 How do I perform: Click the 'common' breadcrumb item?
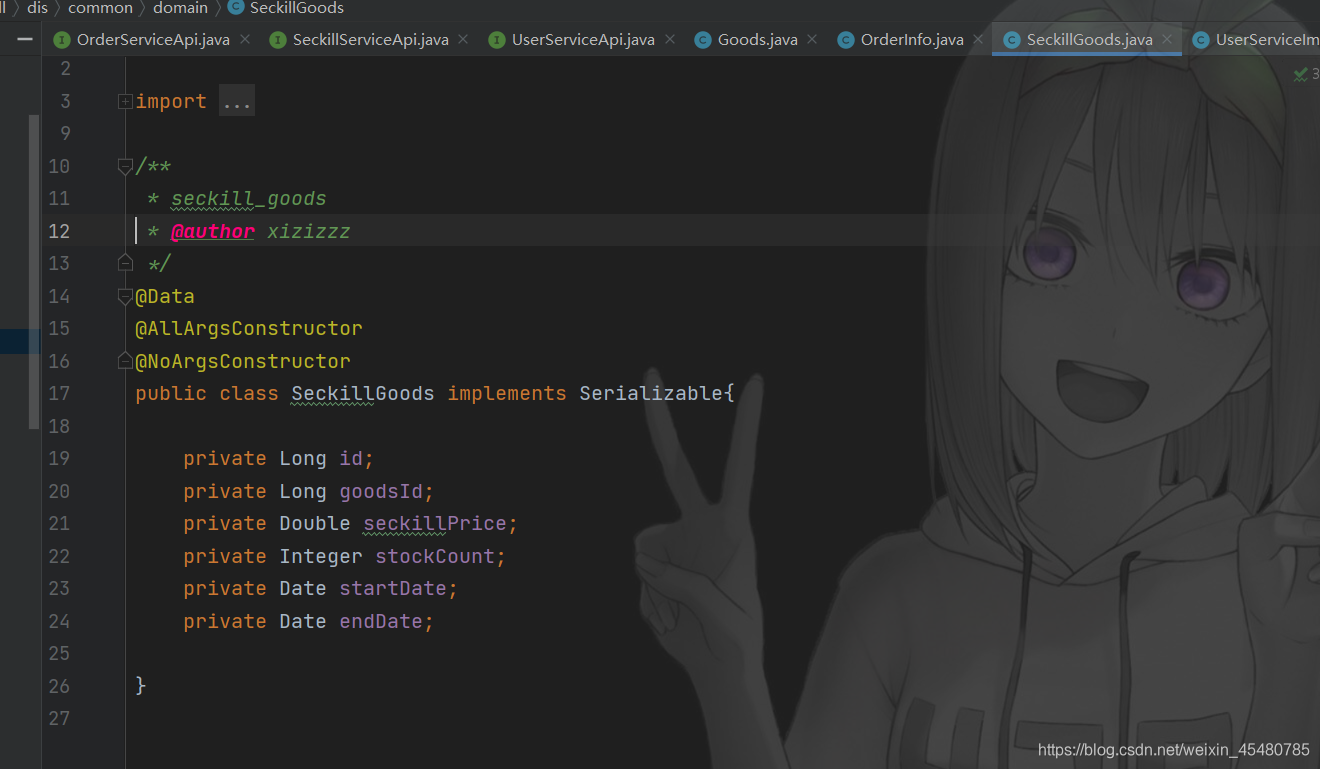[x=100, y=8]
